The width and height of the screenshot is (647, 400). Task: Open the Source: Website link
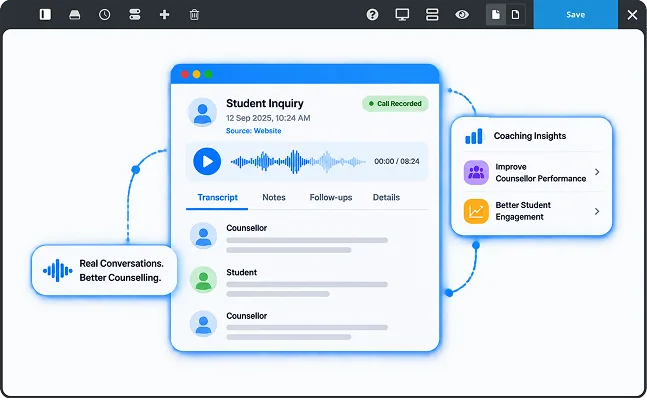click(253, 131)
